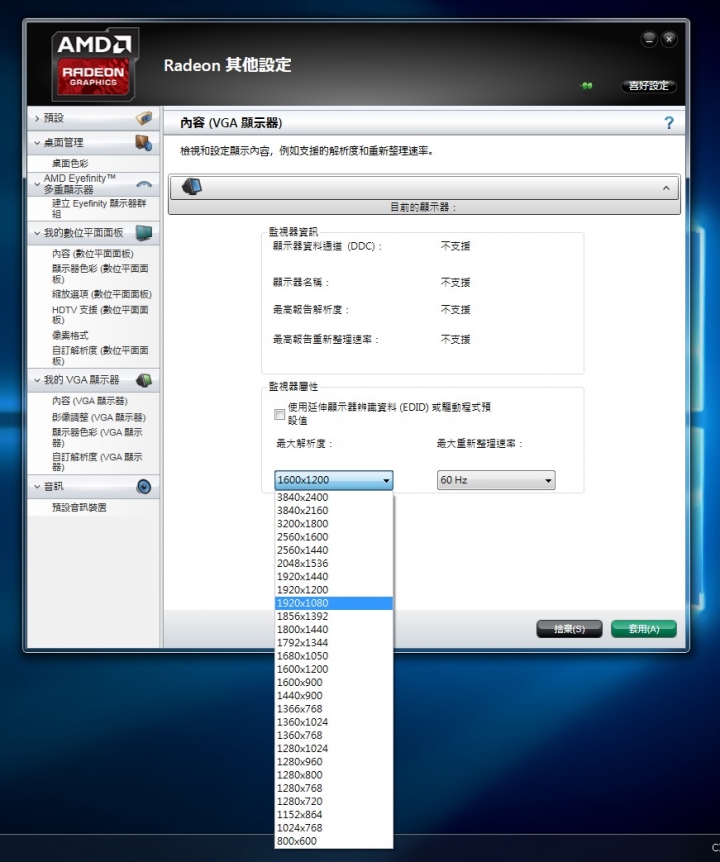Collapse the current display selector chevron
720x862 pixels.
click(x=666, y=188)
